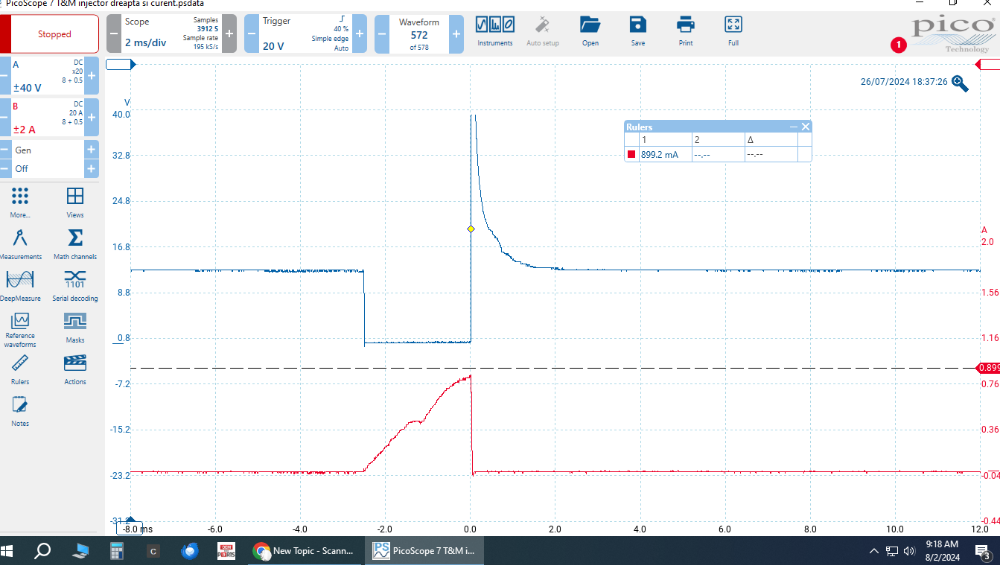This screenshot has width=1000, height=565.
Task: Toggle the signal generator Off setting
Action: [45, 168]
